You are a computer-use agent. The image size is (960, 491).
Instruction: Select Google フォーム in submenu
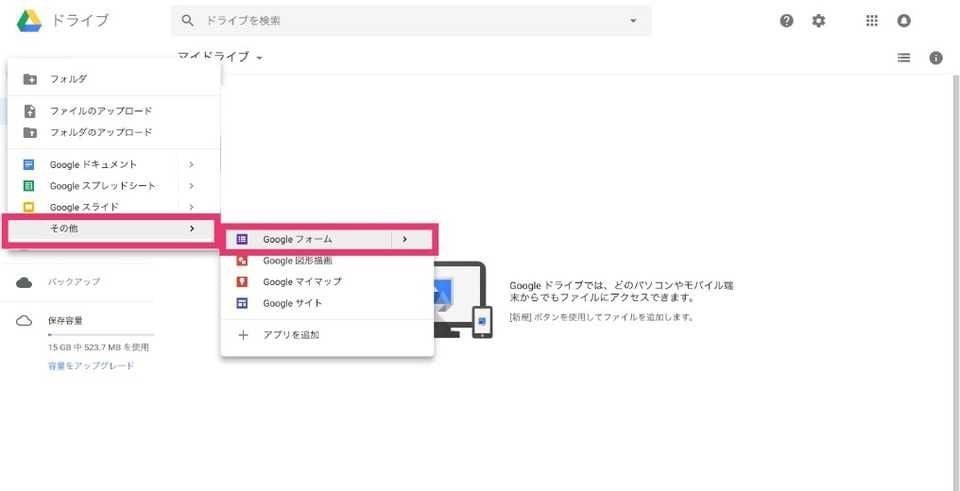tap(328, 239)
